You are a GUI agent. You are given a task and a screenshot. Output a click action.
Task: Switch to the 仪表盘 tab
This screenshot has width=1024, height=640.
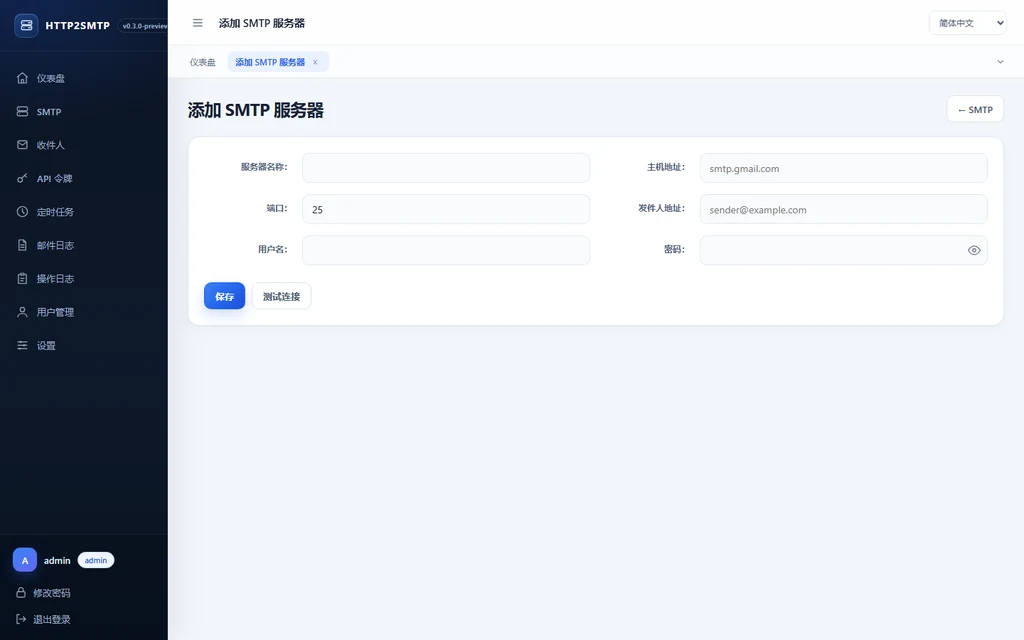202,62
